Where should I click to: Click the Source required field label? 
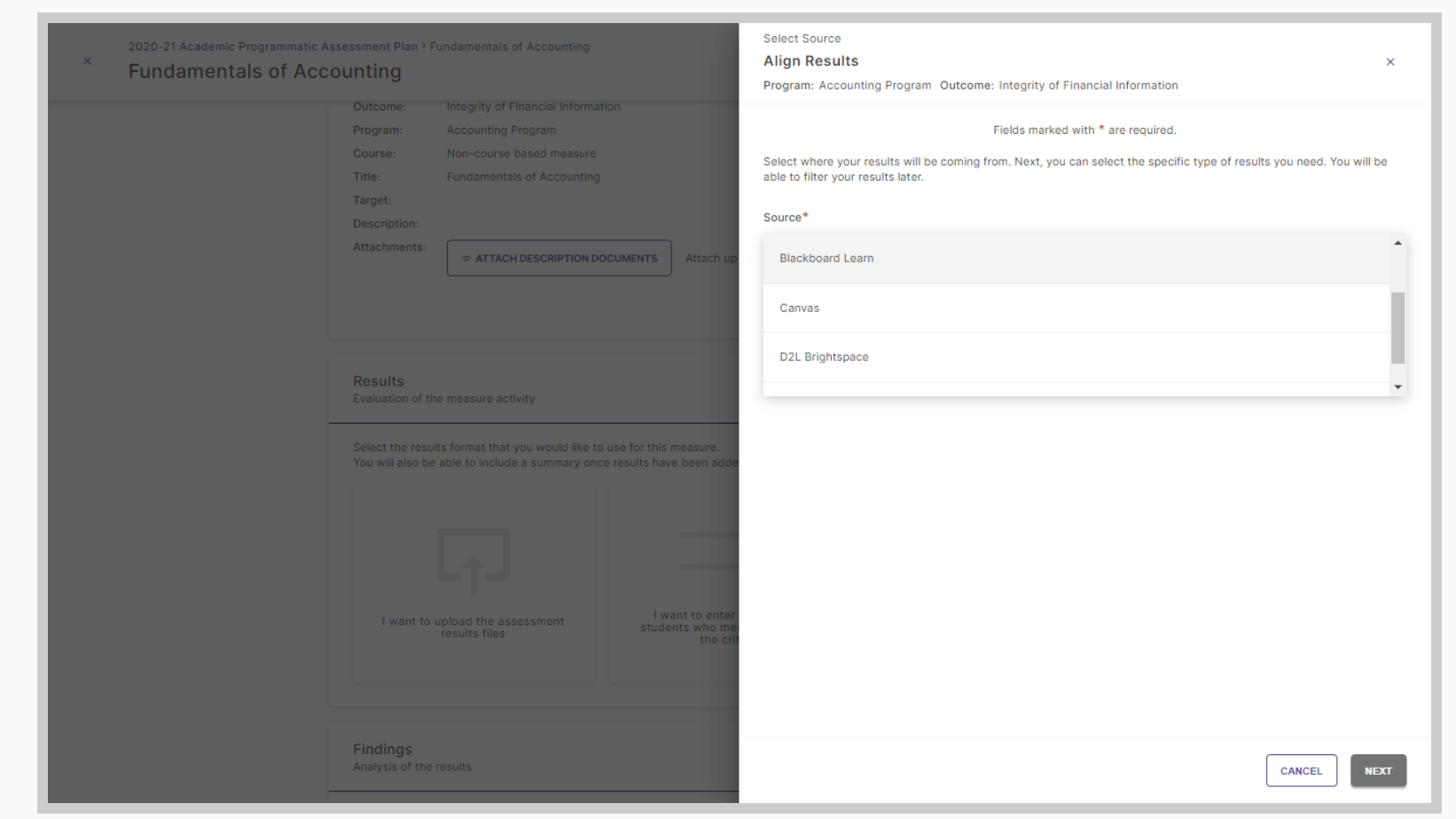pyautogui.click(x=786, y=217)
